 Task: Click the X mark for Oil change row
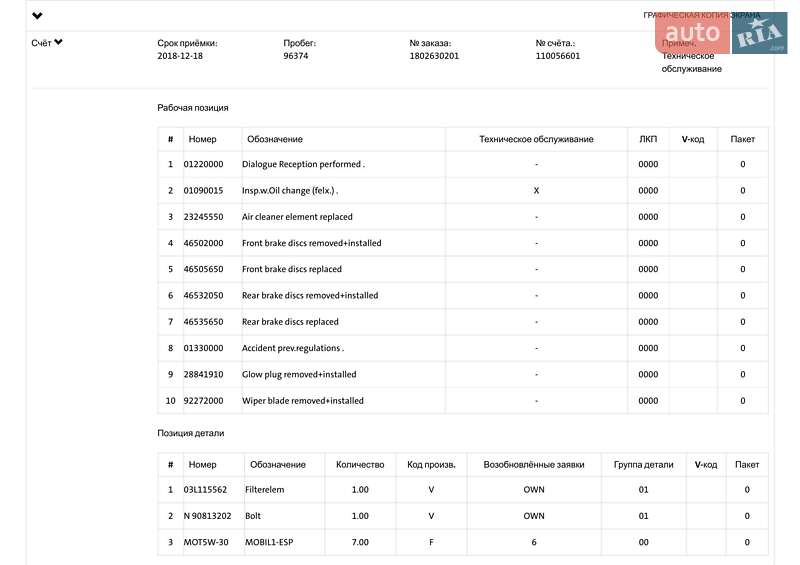click(x=536, y=190)
